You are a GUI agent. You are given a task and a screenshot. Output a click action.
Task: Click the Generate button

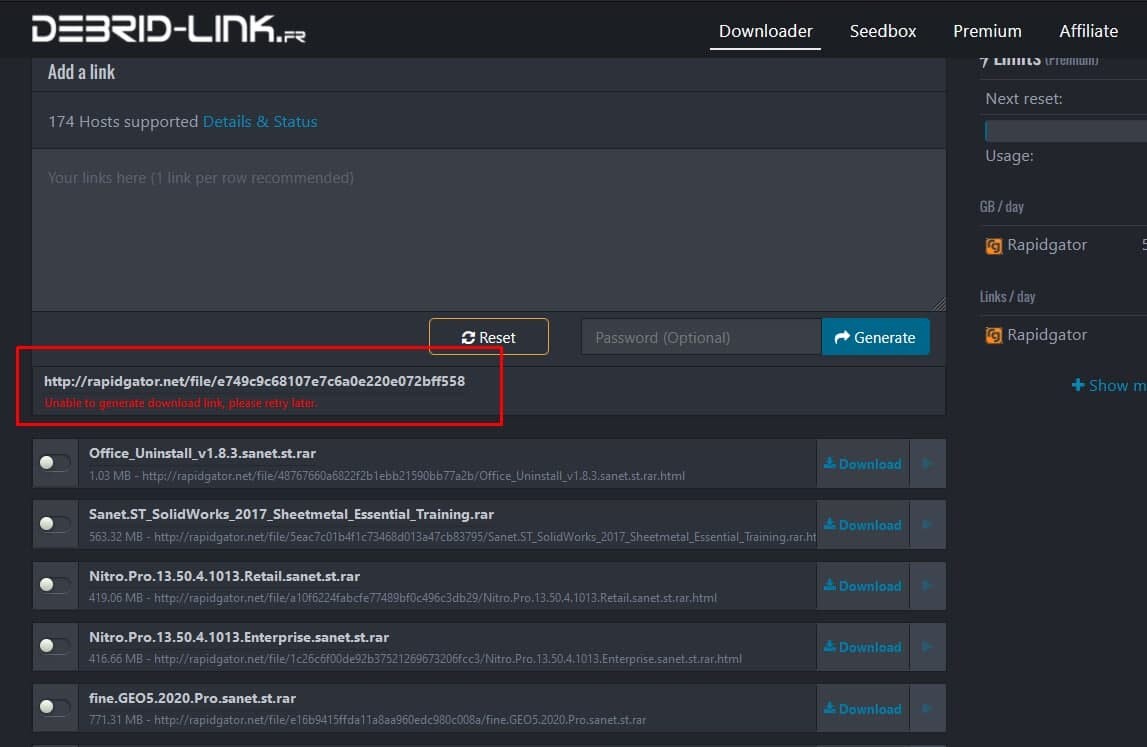pos(876,337)
